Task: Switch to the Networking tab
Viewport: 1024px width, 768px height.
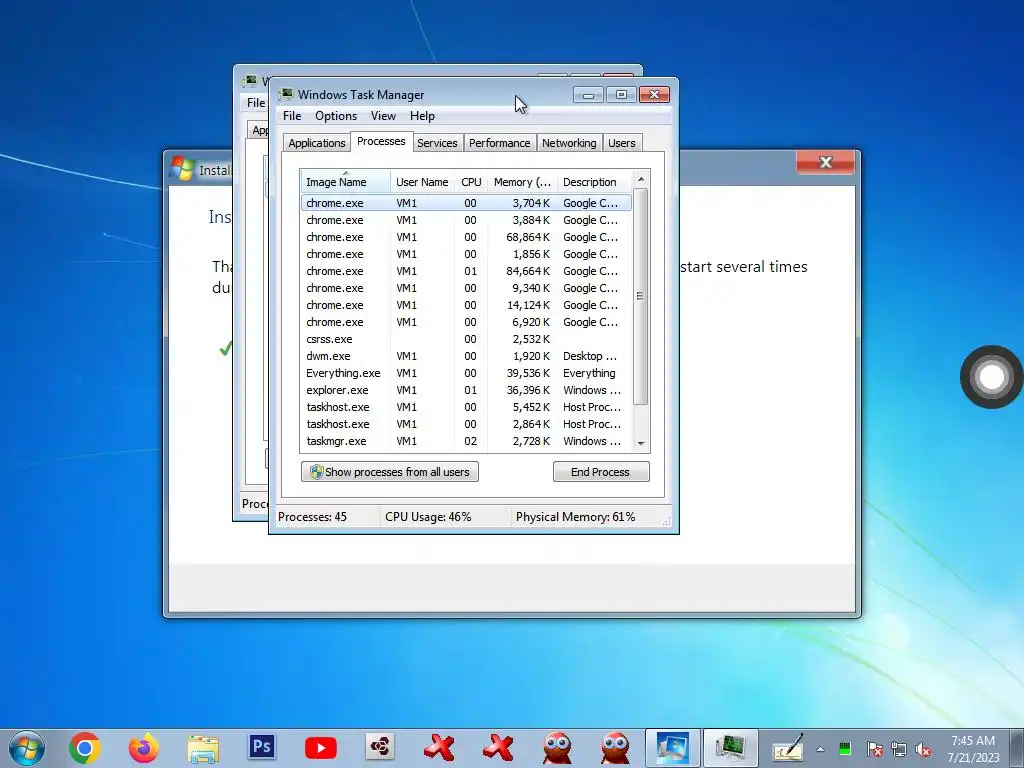Action: pyautogui.click(x=569, y=143)
